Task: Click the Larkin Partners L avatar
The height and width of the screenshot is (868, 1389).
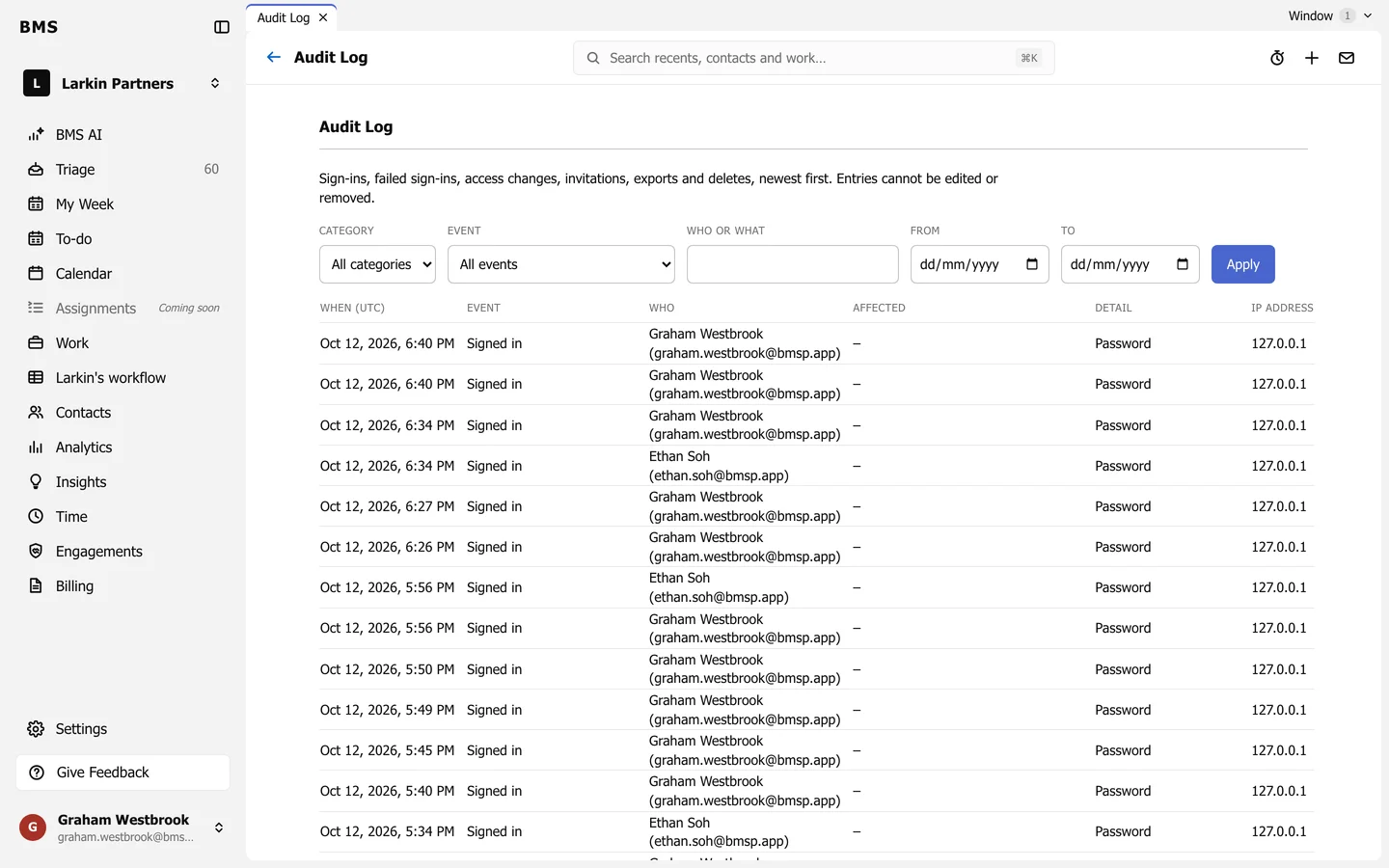Action: (x=37, y=83)
